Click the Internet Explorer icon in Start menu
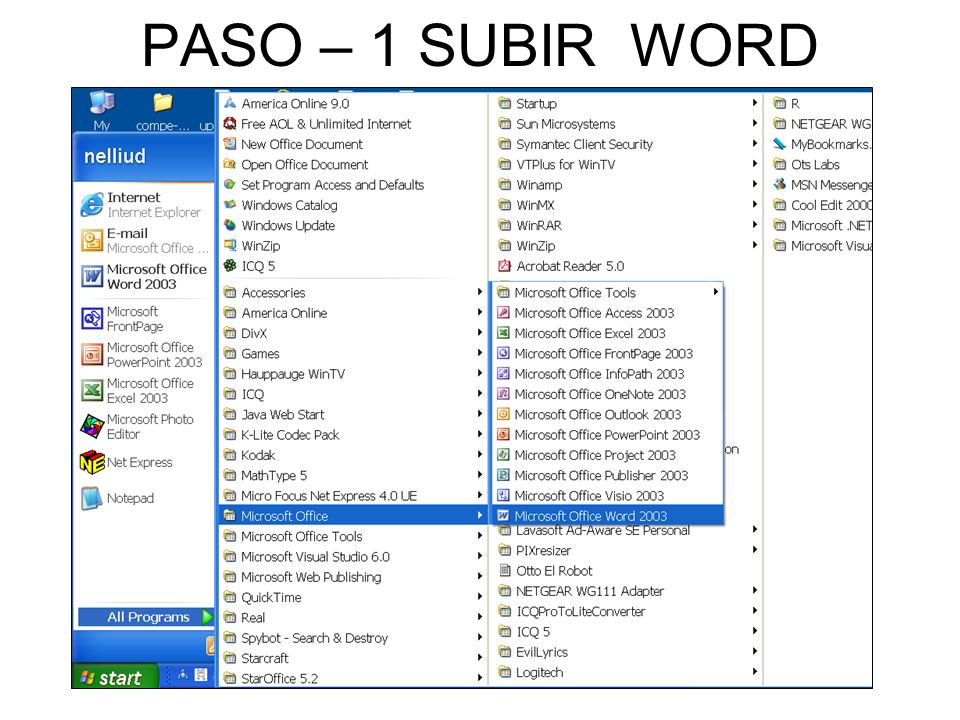Image resolution: width=960 pixels, height=720 pixels. 92,204
